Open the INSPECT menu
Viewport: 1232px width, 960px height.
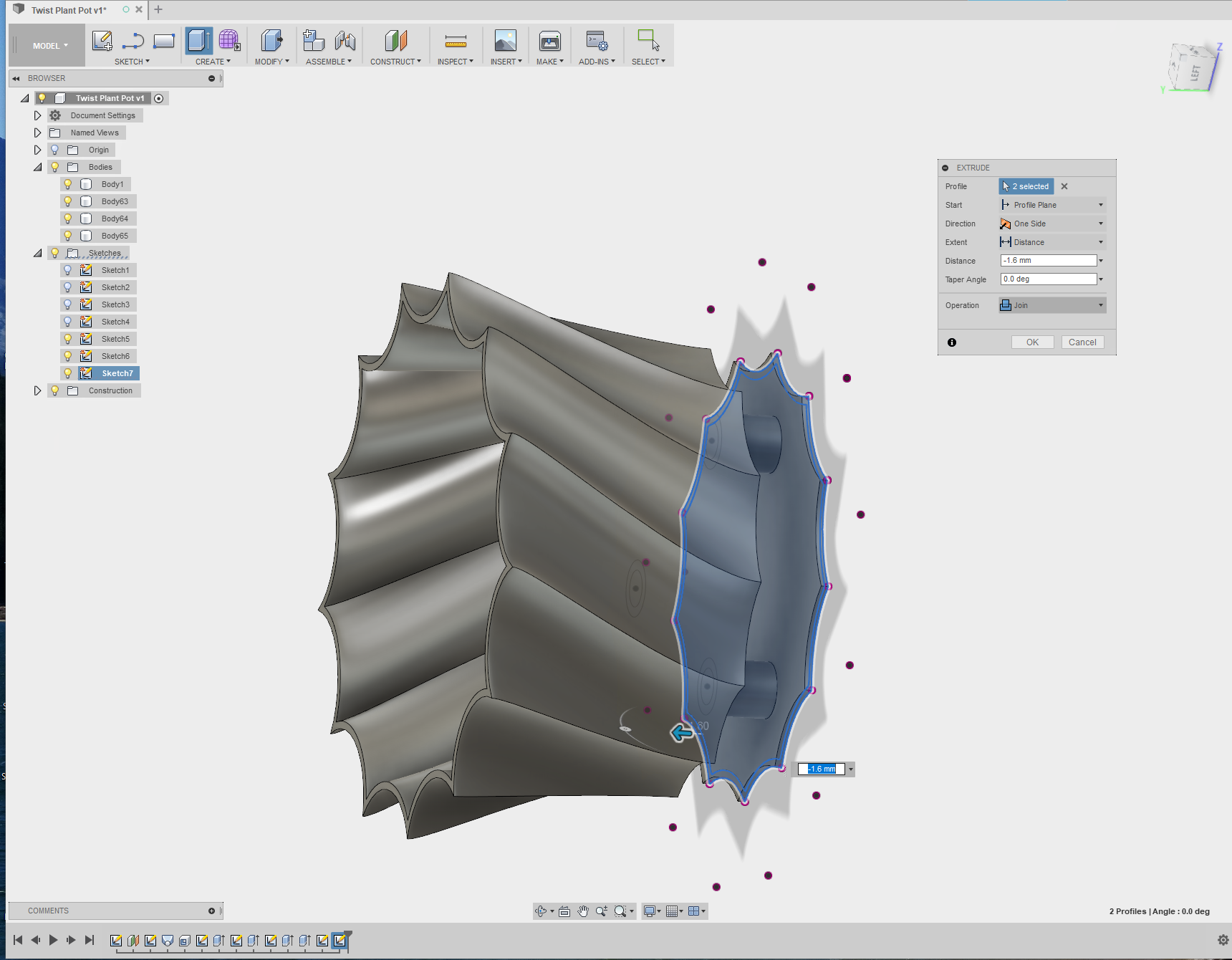tap(456, 62)
